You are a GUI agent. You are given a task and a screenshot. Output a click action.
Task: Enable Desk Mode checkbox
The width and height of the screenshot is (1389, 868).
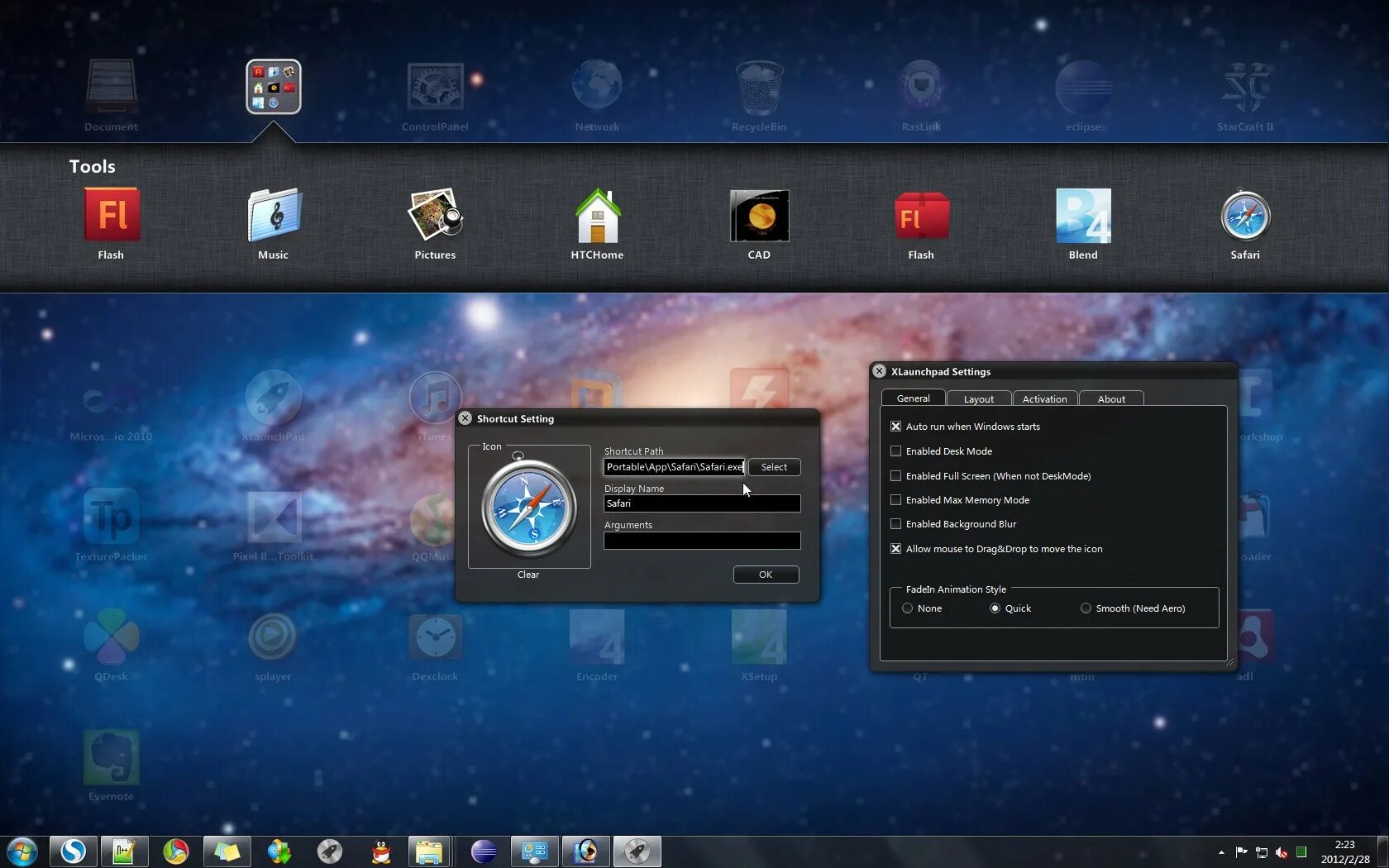pyautogui.click(x=895, y=451)
